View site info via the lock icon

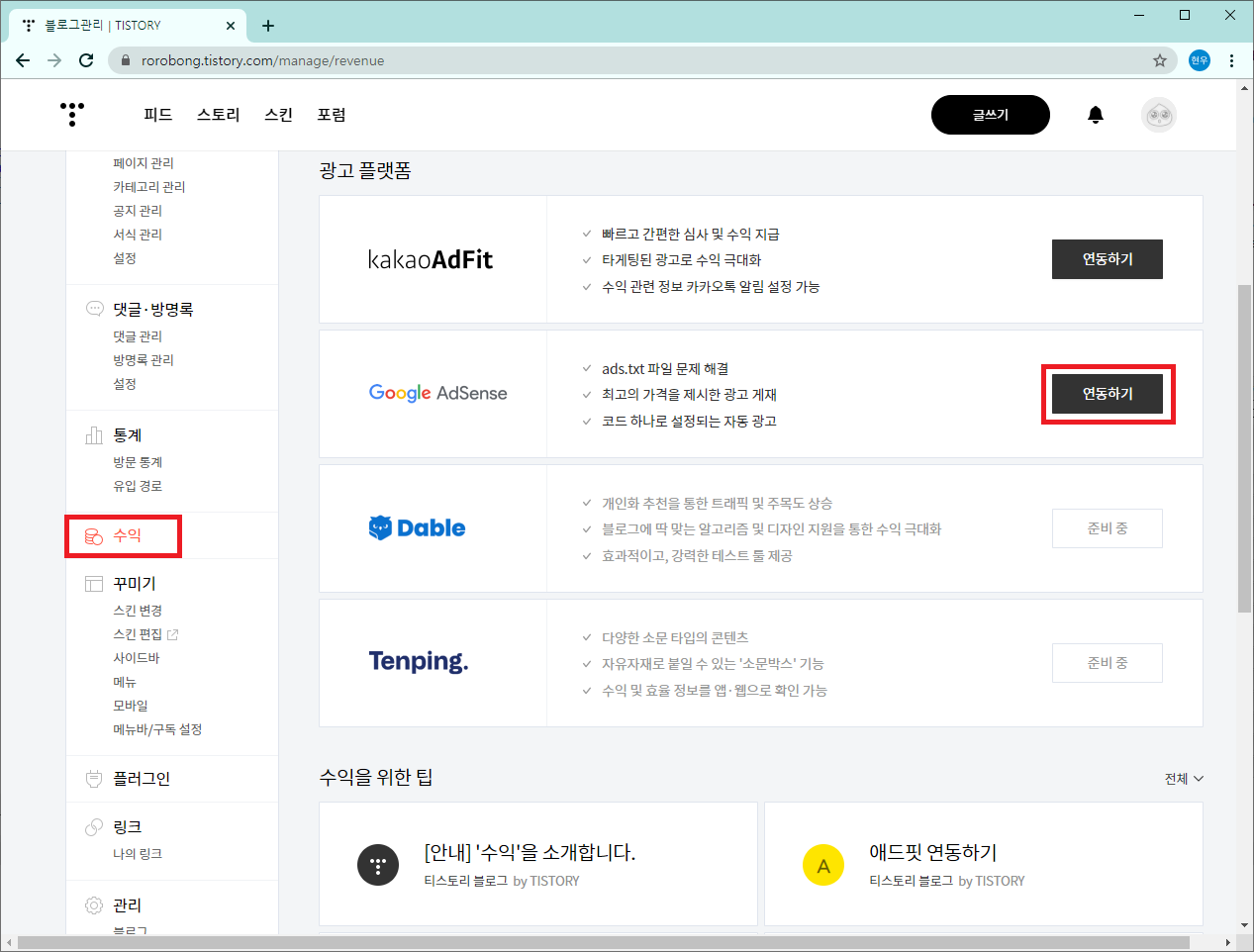pos(126,60)
